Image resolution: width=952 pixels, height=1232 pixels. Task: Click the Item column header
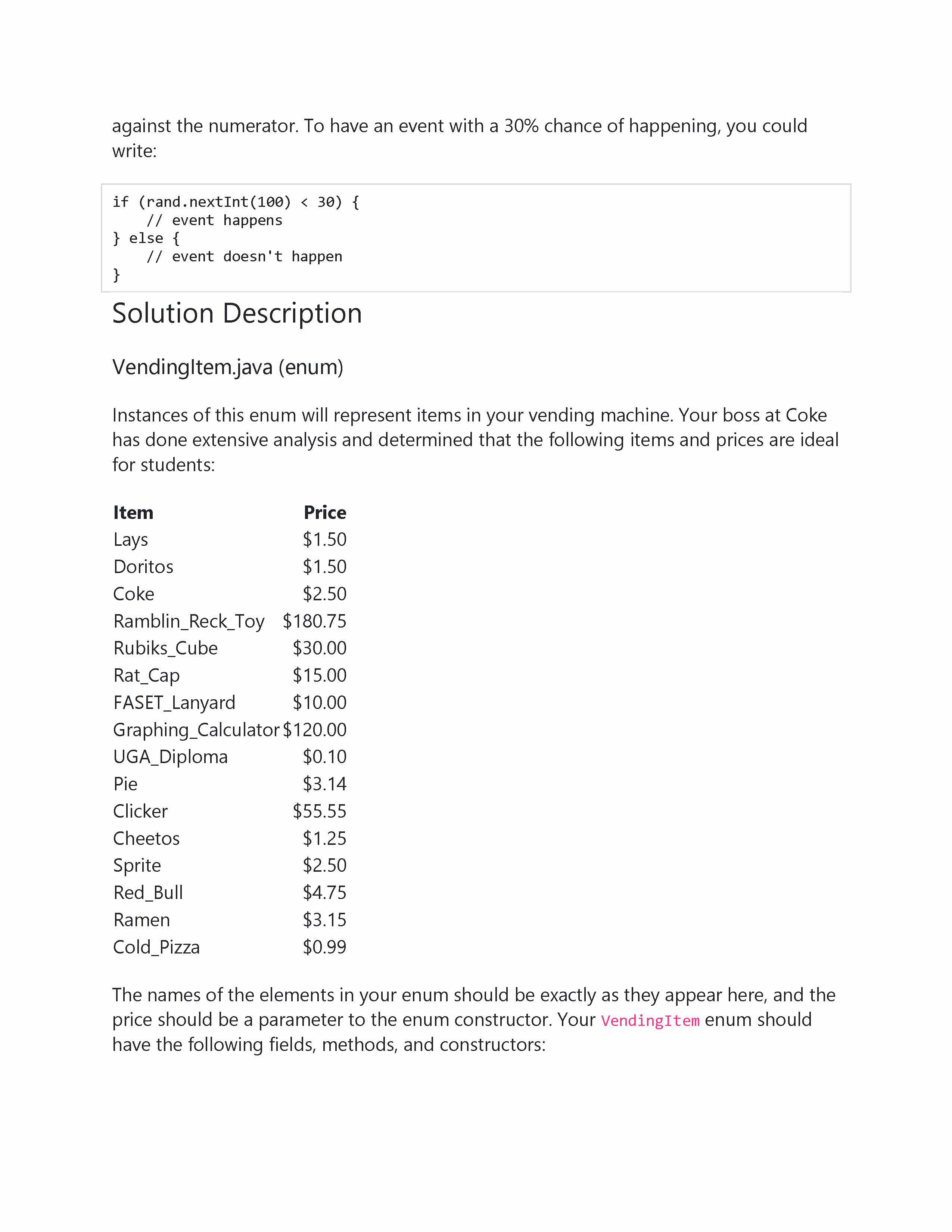(x=133, y=512)
